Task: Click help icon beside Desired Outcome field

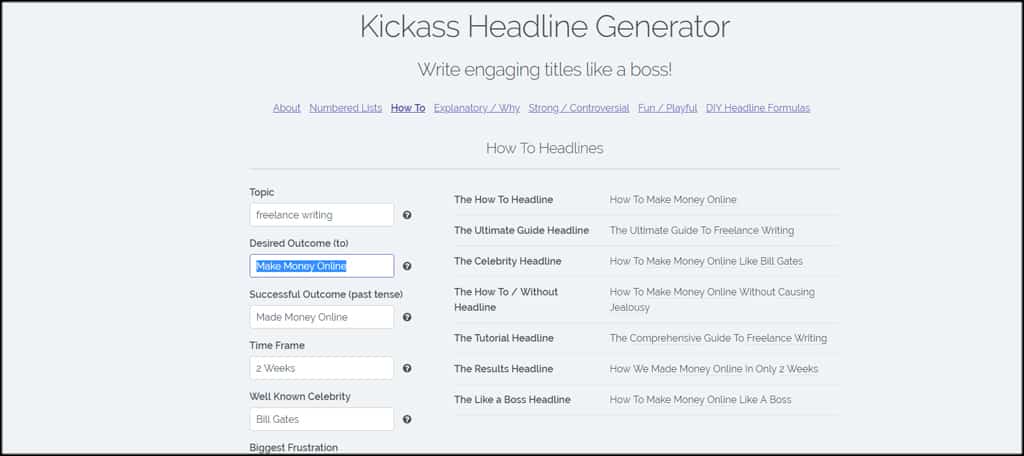Action: (407, 266)
